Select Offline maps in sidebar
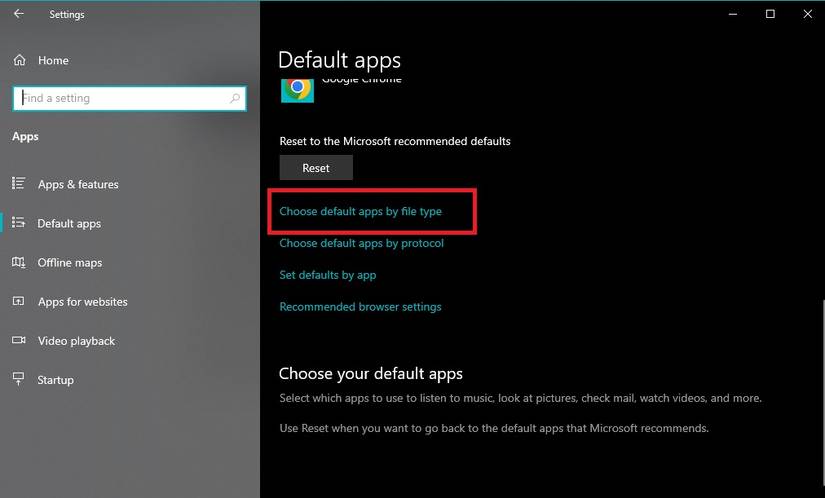825x498 pixels. tap(70, 262)
